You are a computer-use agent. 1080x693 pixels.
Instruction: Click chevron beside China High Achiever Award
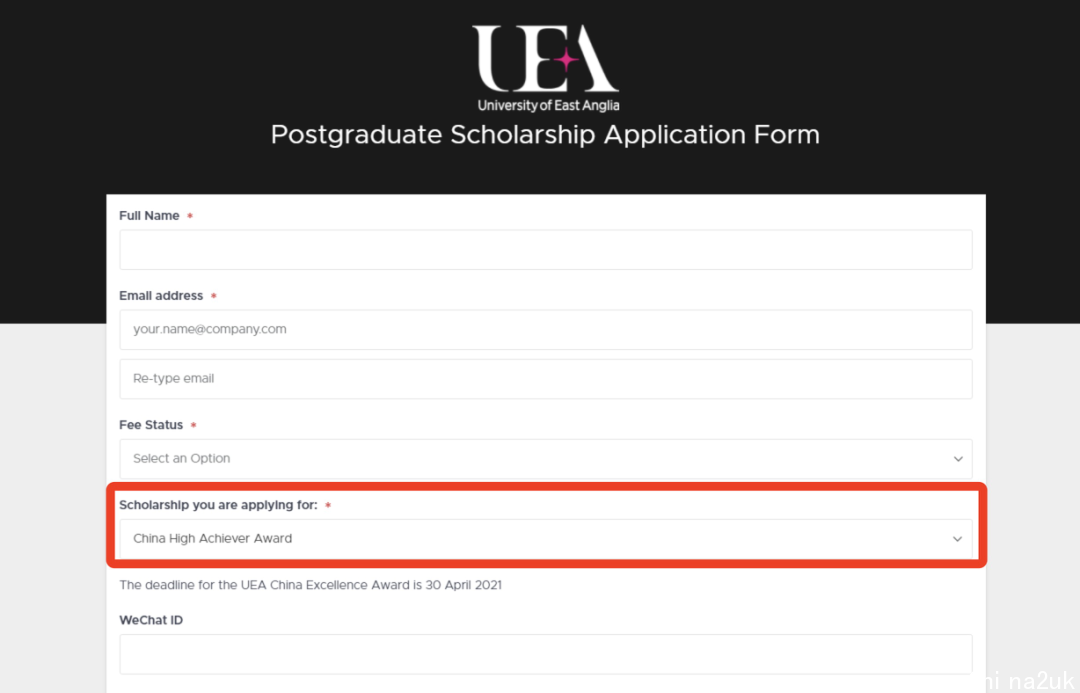coord(957,539)
